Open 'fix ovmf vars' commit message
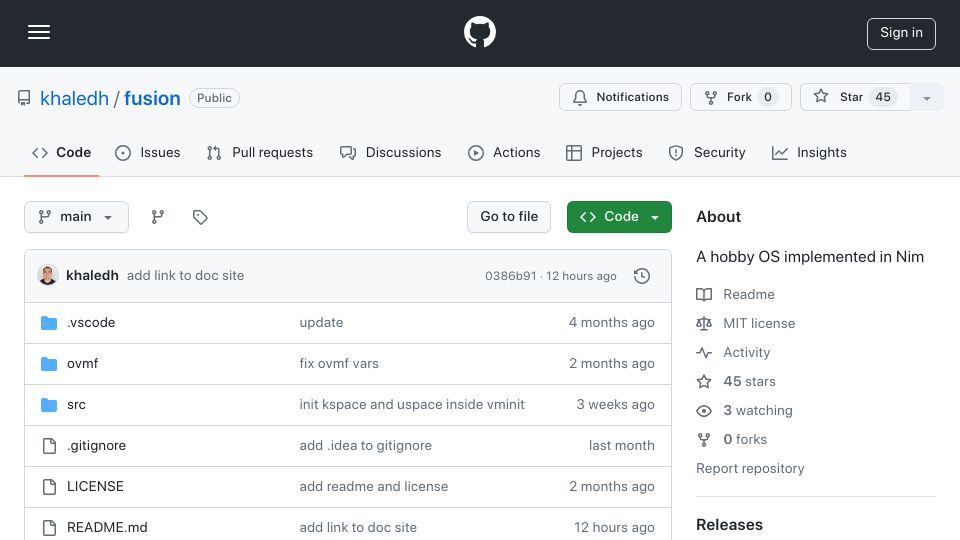The height and width of the screenshot is (540, 960). click(339, 364)
